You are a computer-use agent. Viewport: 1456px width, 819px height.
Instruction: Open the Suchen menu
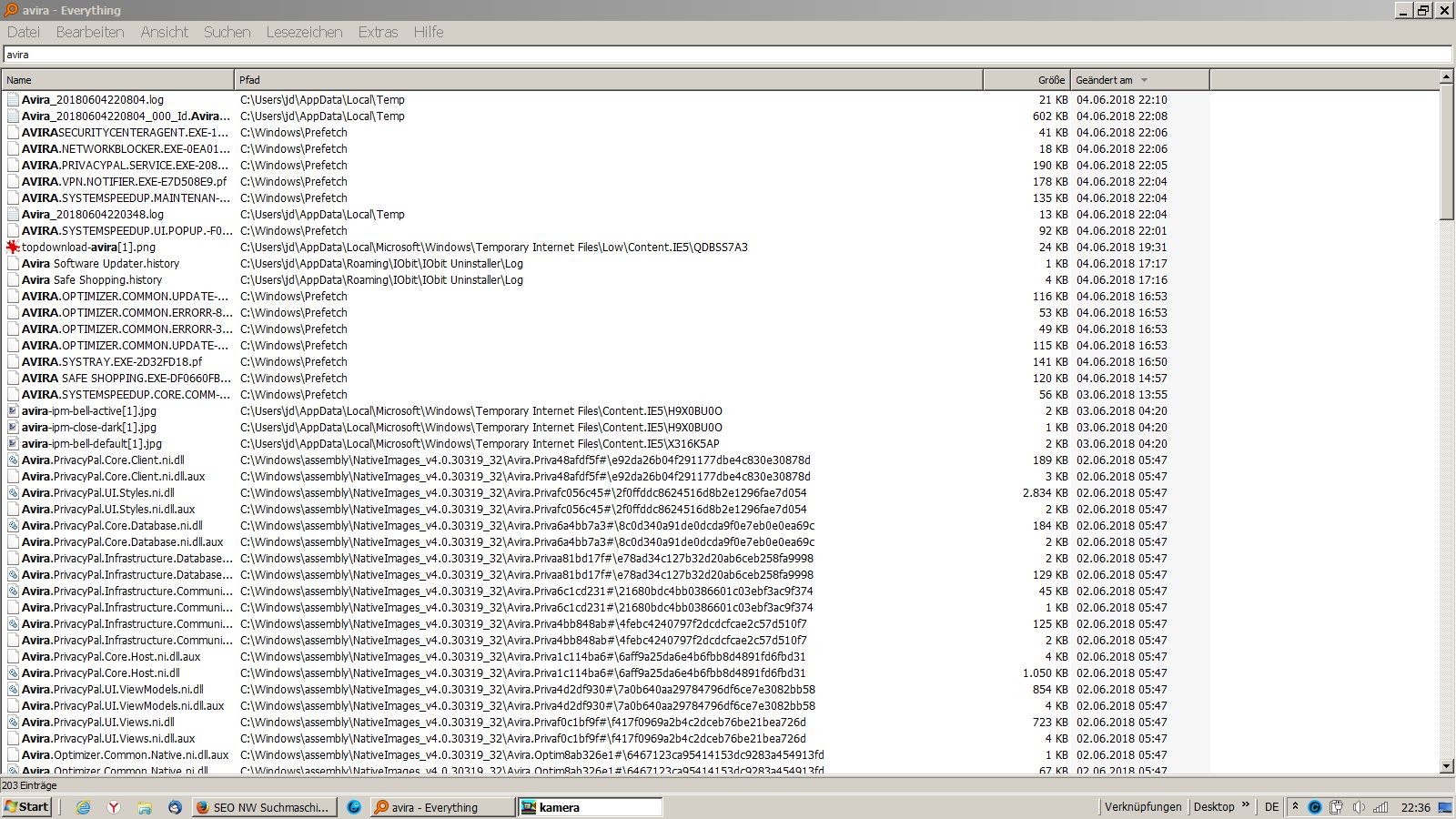(227, 32)
